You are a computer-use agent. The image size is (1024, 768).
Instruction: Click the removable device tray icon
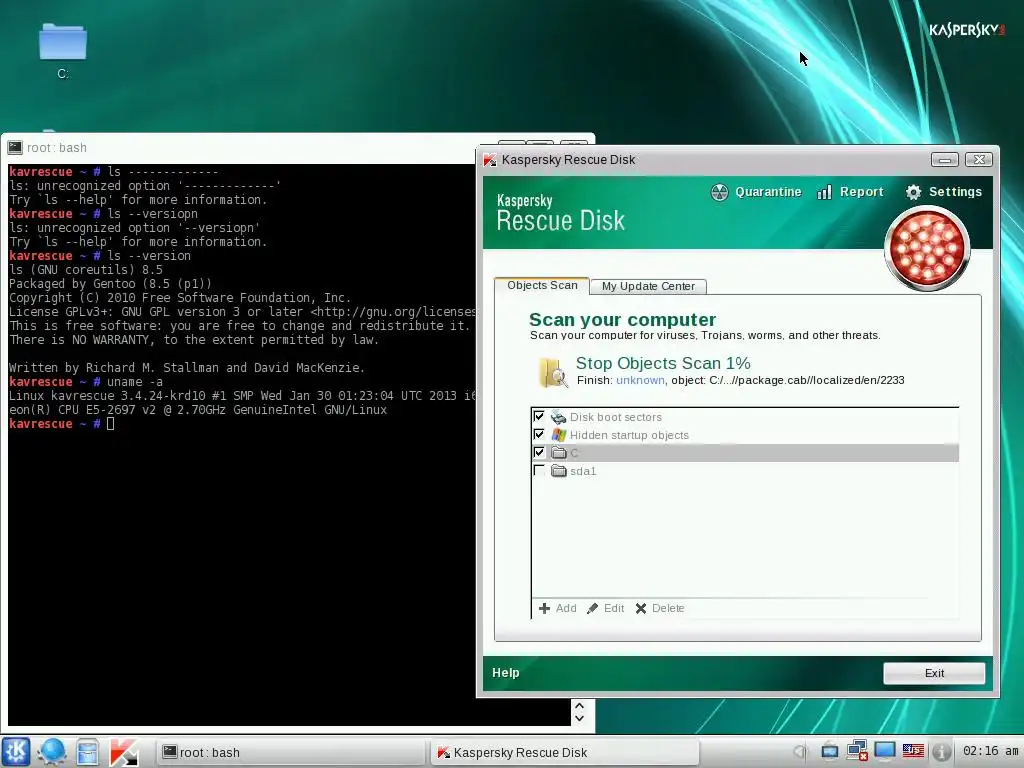(x=829, y=752)
